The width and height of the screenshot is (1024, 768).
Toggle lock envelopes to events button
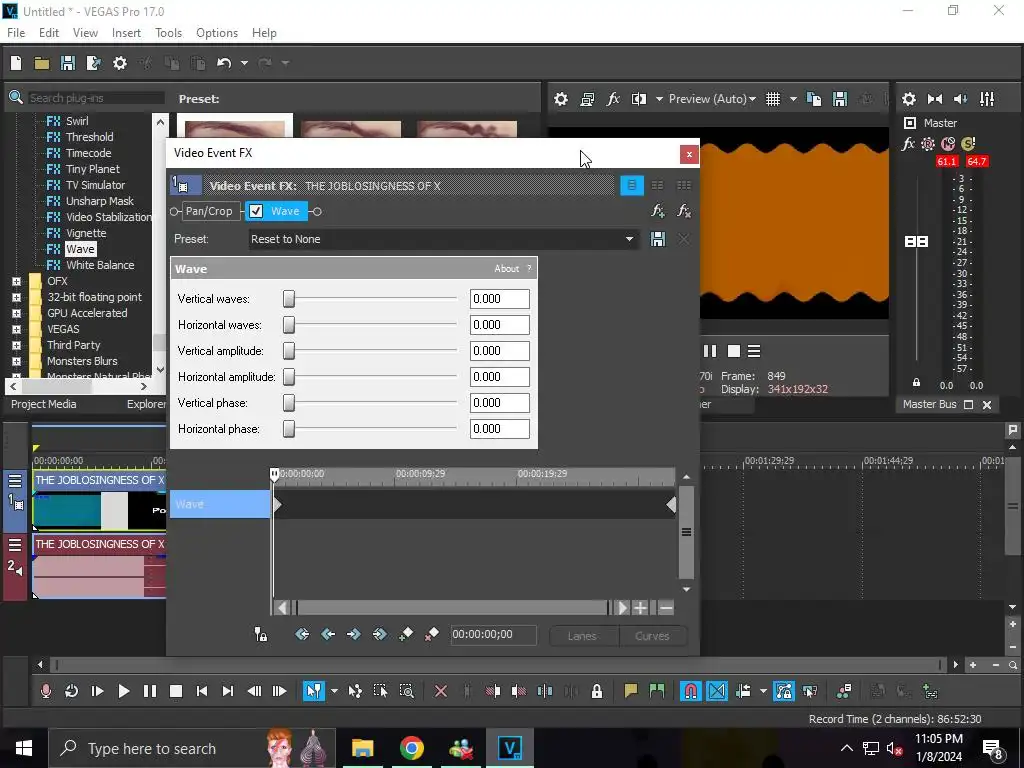coord(784,691)
